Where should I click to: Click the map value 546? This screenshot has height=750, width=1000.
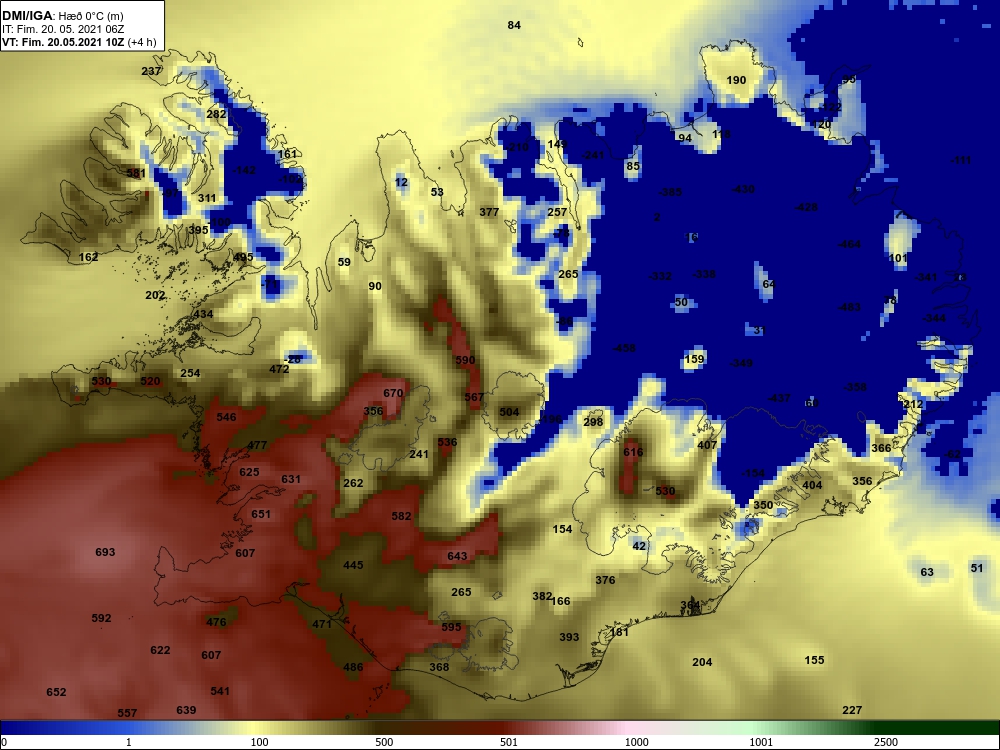pos(226,416)
